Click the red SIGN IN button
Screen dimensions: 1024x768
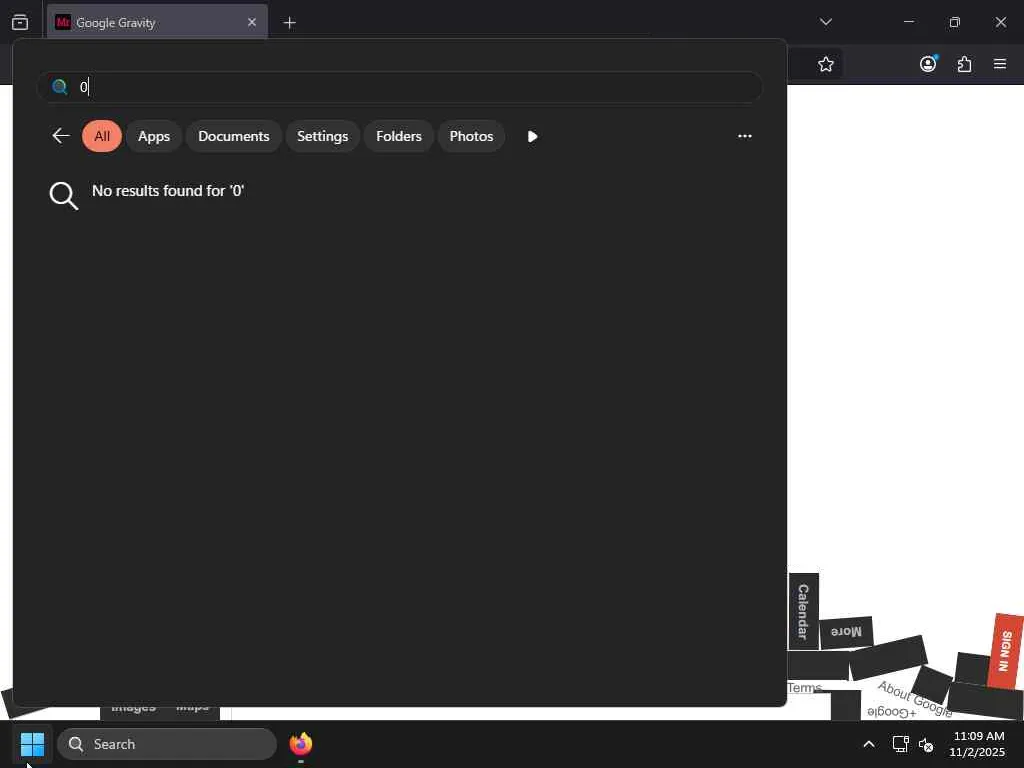pyautogui.click(x=1005, y=651)
